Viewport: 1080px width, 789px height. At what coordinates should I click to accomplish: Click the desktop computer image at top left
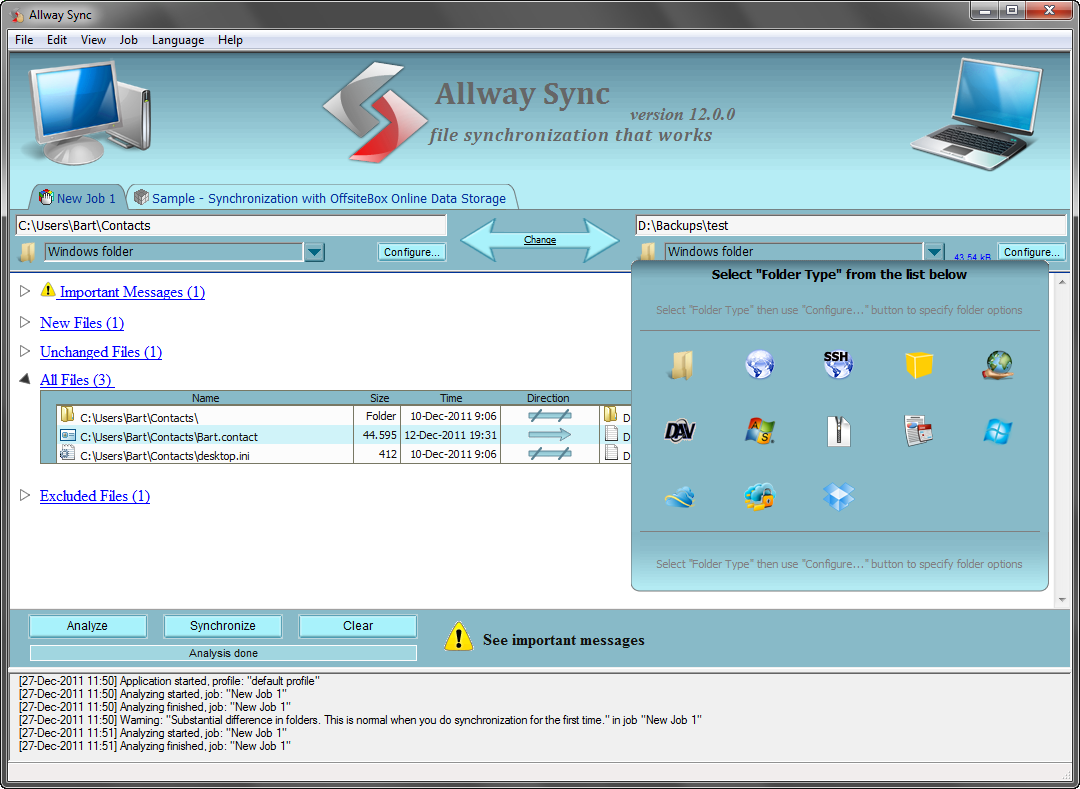[x=90, y=112]
